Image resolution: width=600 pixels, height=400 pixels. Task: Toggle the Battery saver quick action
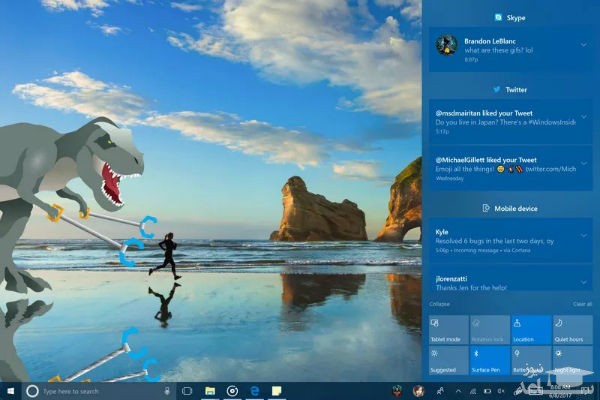pyautogui.click(x=531, y=360)
